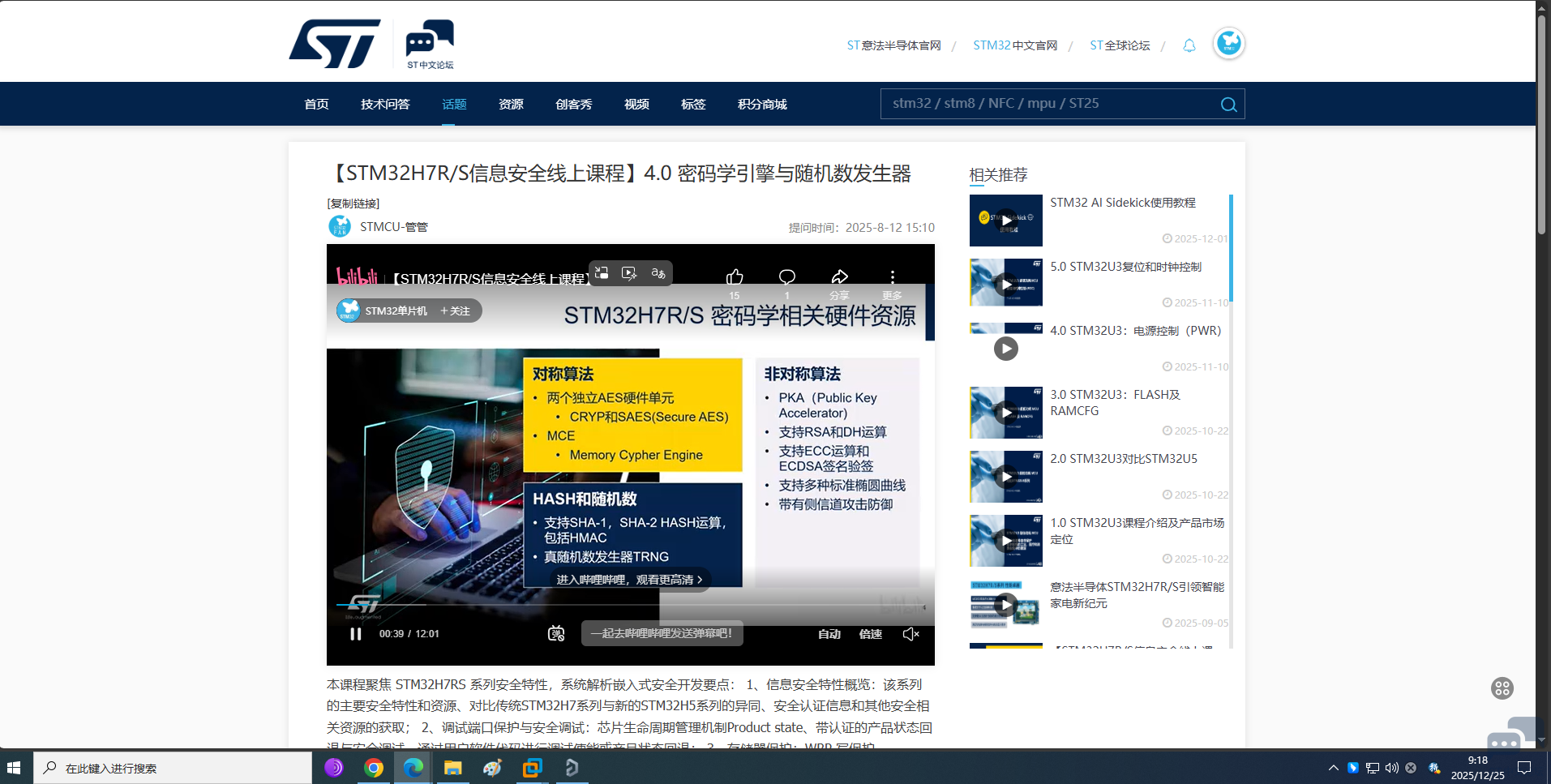Pause the video playback
This screenshot has height=784, width=1551.
[355, 634]
